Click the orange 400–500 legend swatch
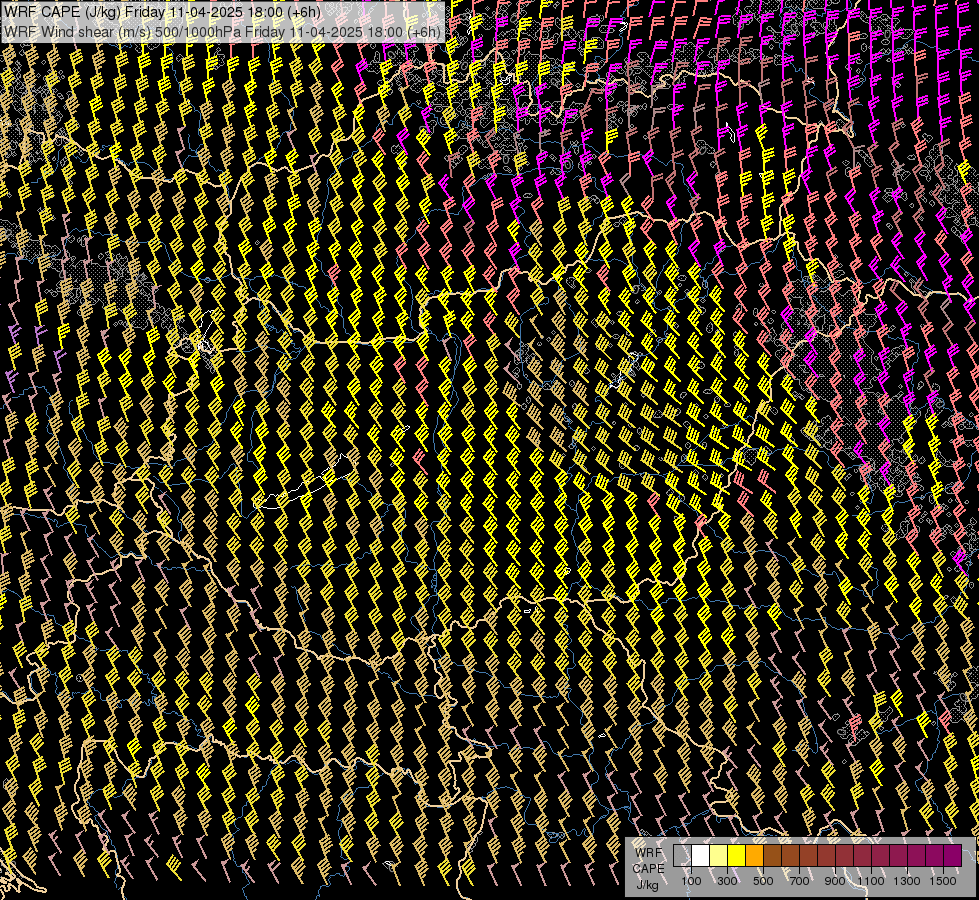979x900 pixels. click(x=754, y=855)
